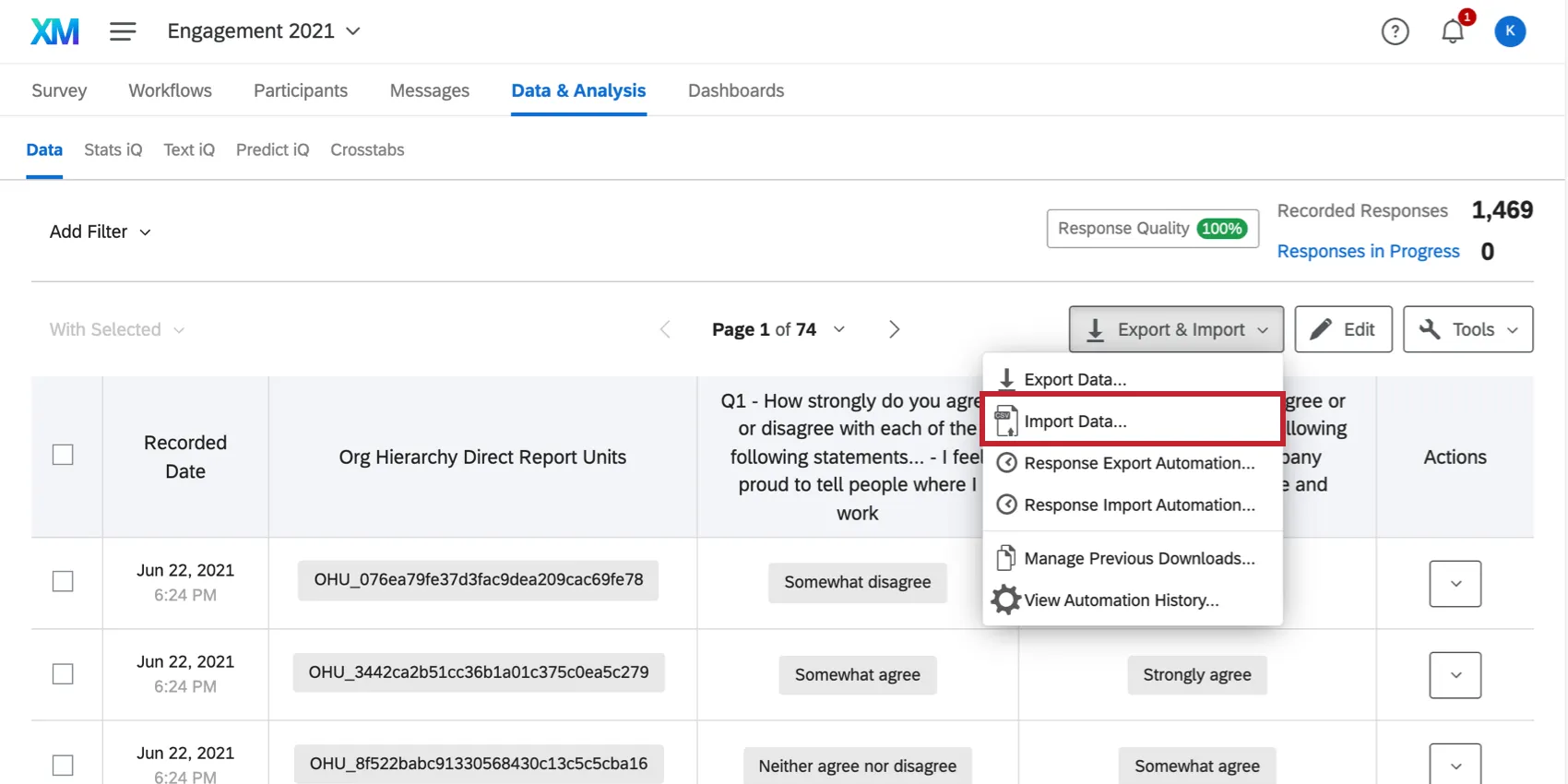Image resolution: width=1568 pixels, height=784 pixels.
Task: Go to the previous page arrow
Action: (x=665, y=329)
